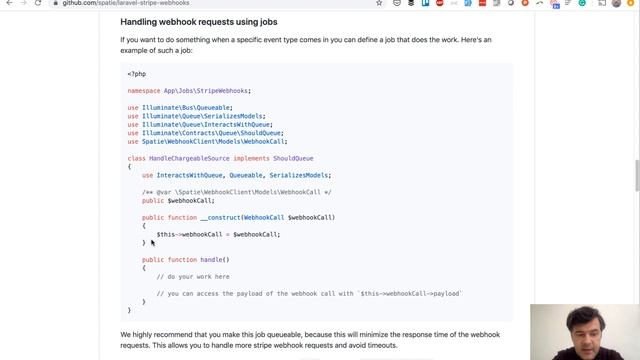Go back with the browser back arrow

[x=9, y=3]
